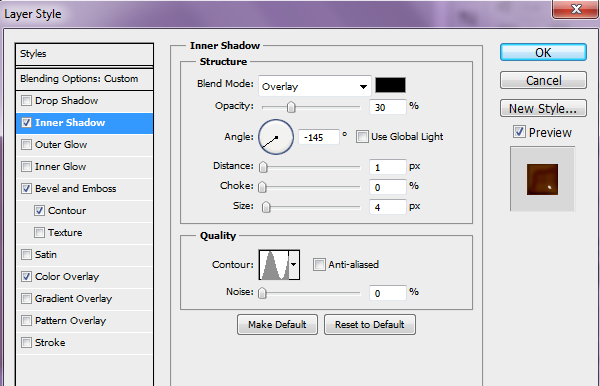Enable the Outer Glow checkbox

(x=26, y=145)
